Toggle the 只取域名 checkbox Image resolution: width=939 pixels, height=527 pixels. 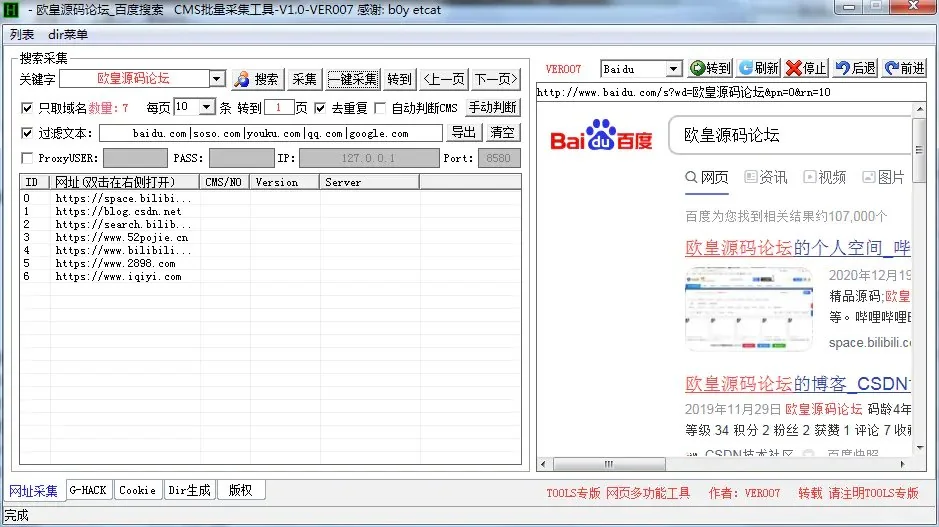(28, 108)
